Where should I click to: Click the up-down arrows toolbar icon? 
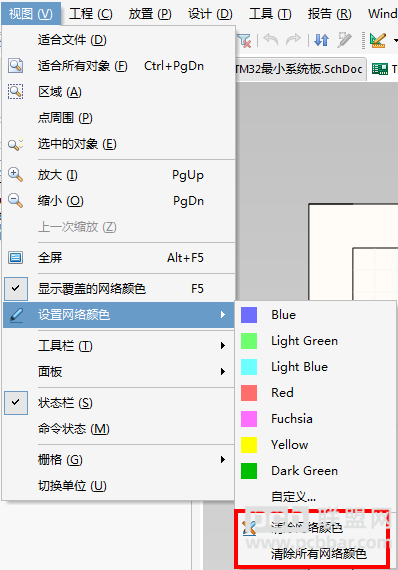click(x=322, y=40)
